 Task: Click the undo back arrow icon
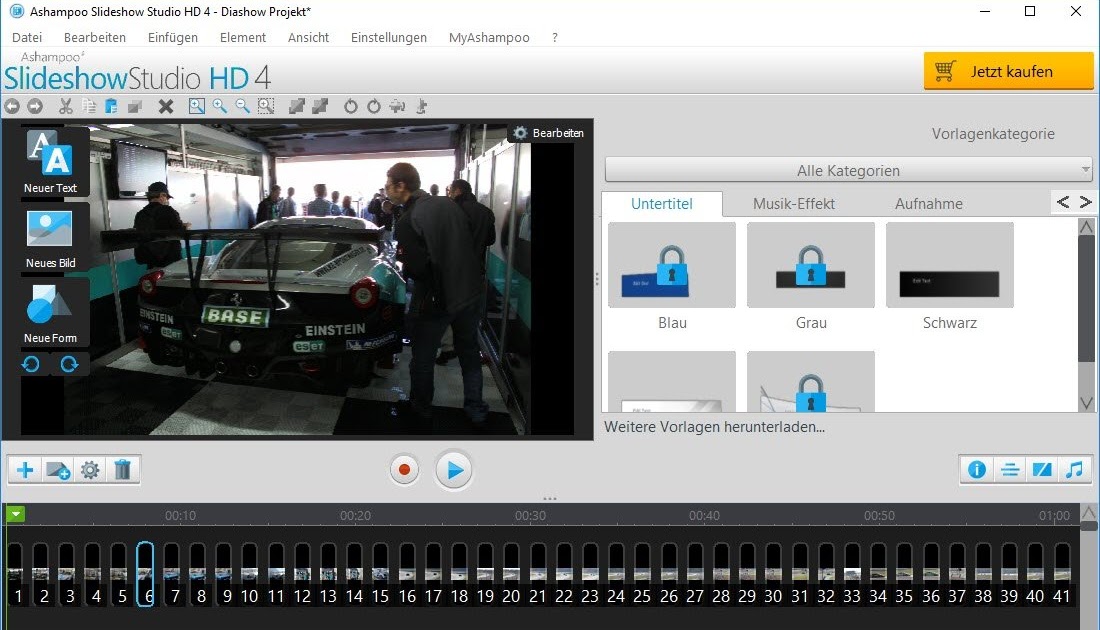pos(12,106)
